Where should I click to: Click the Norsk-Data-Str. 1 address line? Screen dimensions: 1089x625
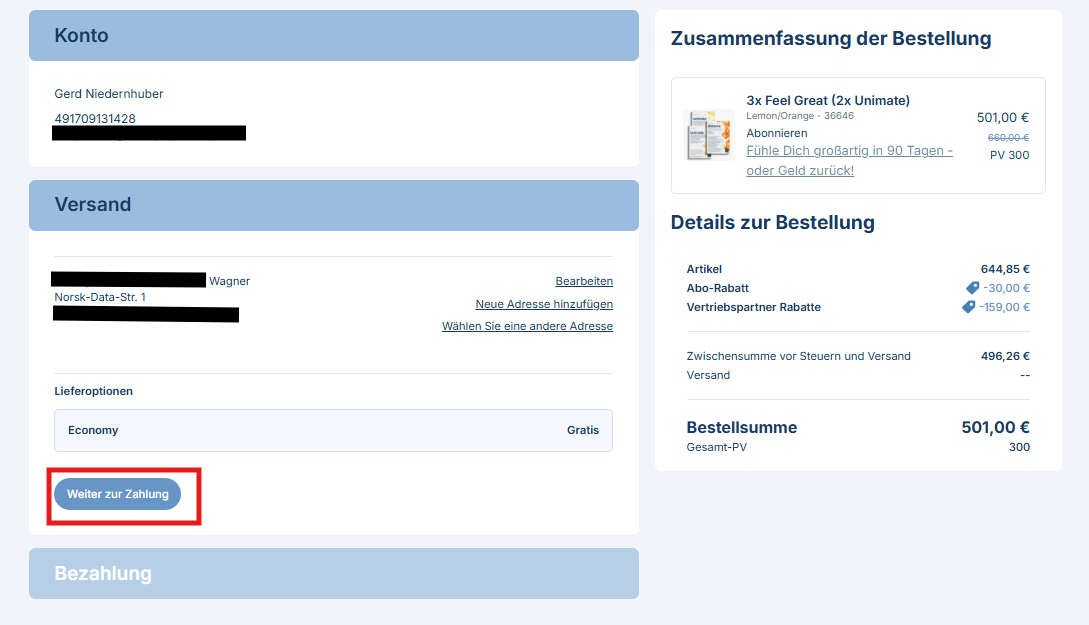pyautogui.click(x=100, y=297)
